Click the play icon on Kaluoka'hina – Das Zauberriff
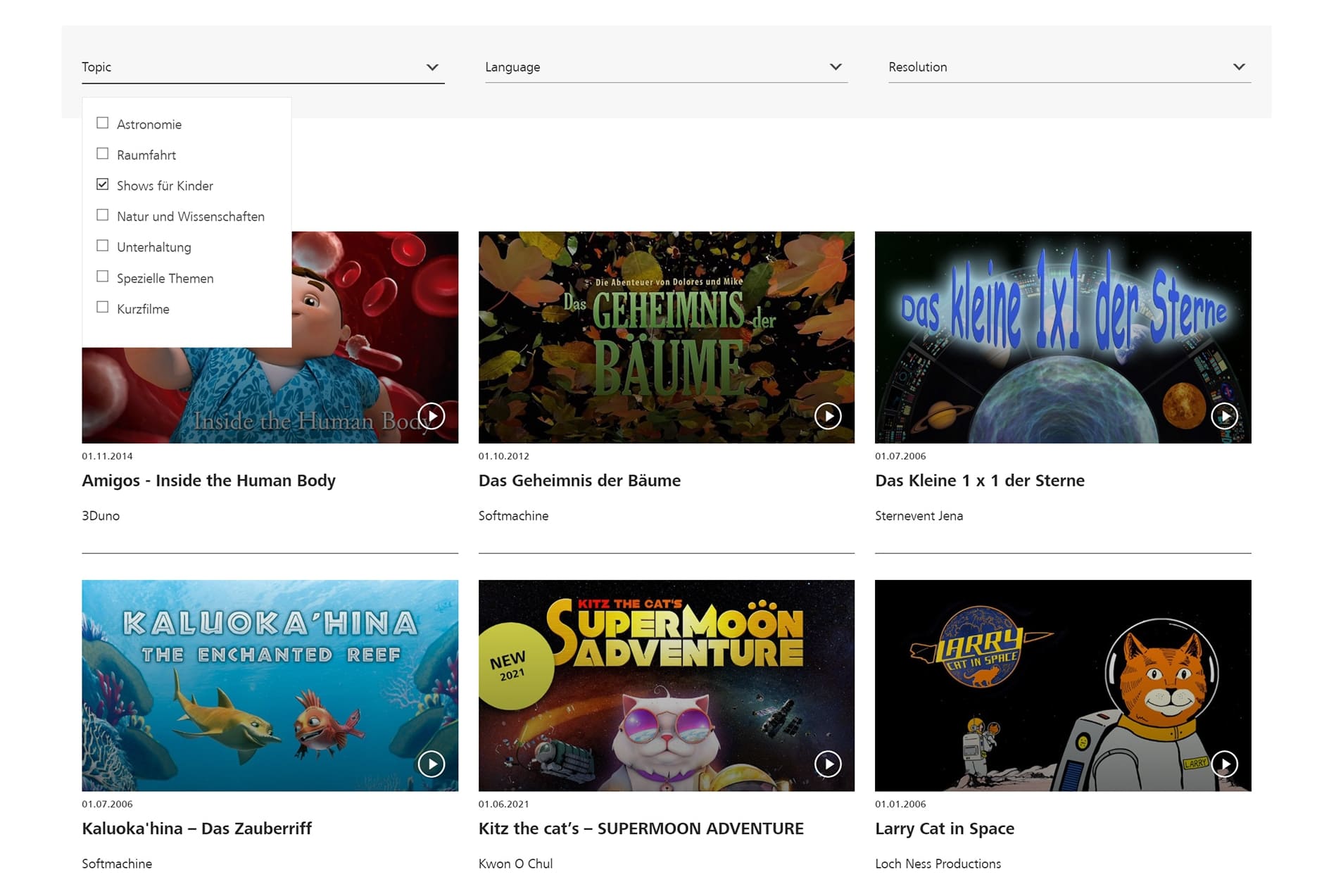Screen dimensions: 1336x896 pos(431,764)
